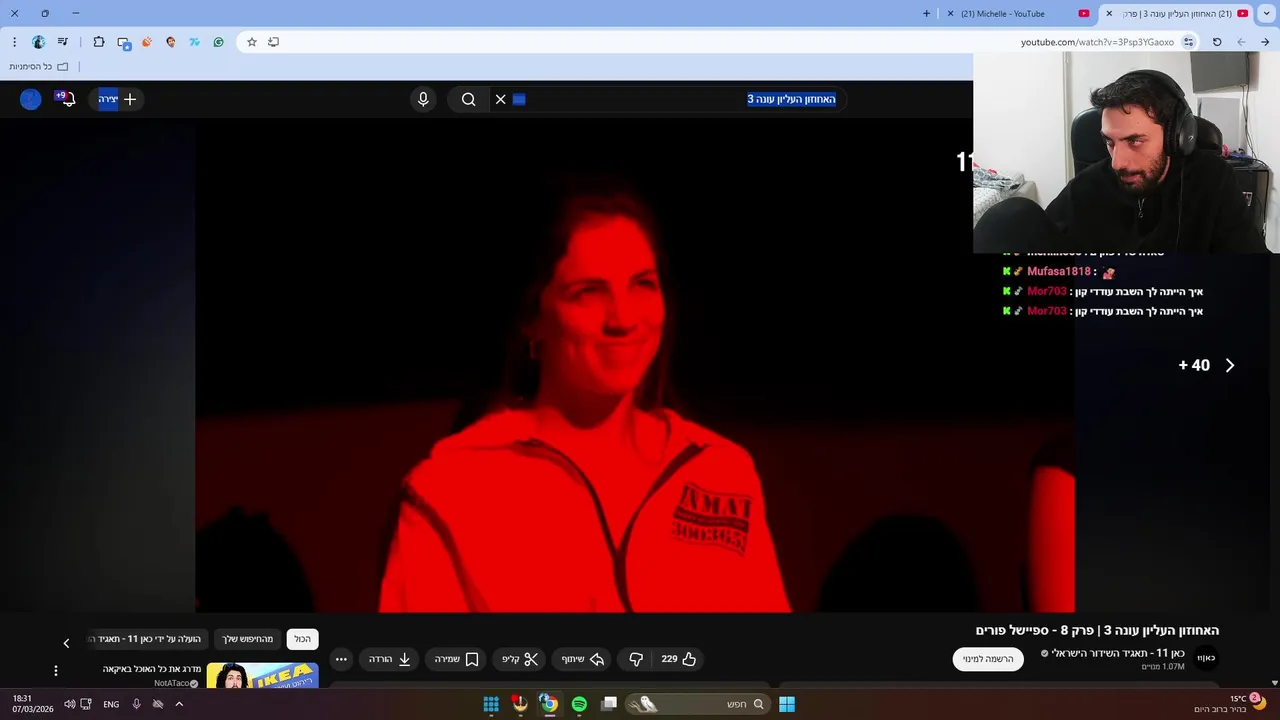Select the הכול filter chip
This screenshot has width=1280, height=720.
coord(302,639)
